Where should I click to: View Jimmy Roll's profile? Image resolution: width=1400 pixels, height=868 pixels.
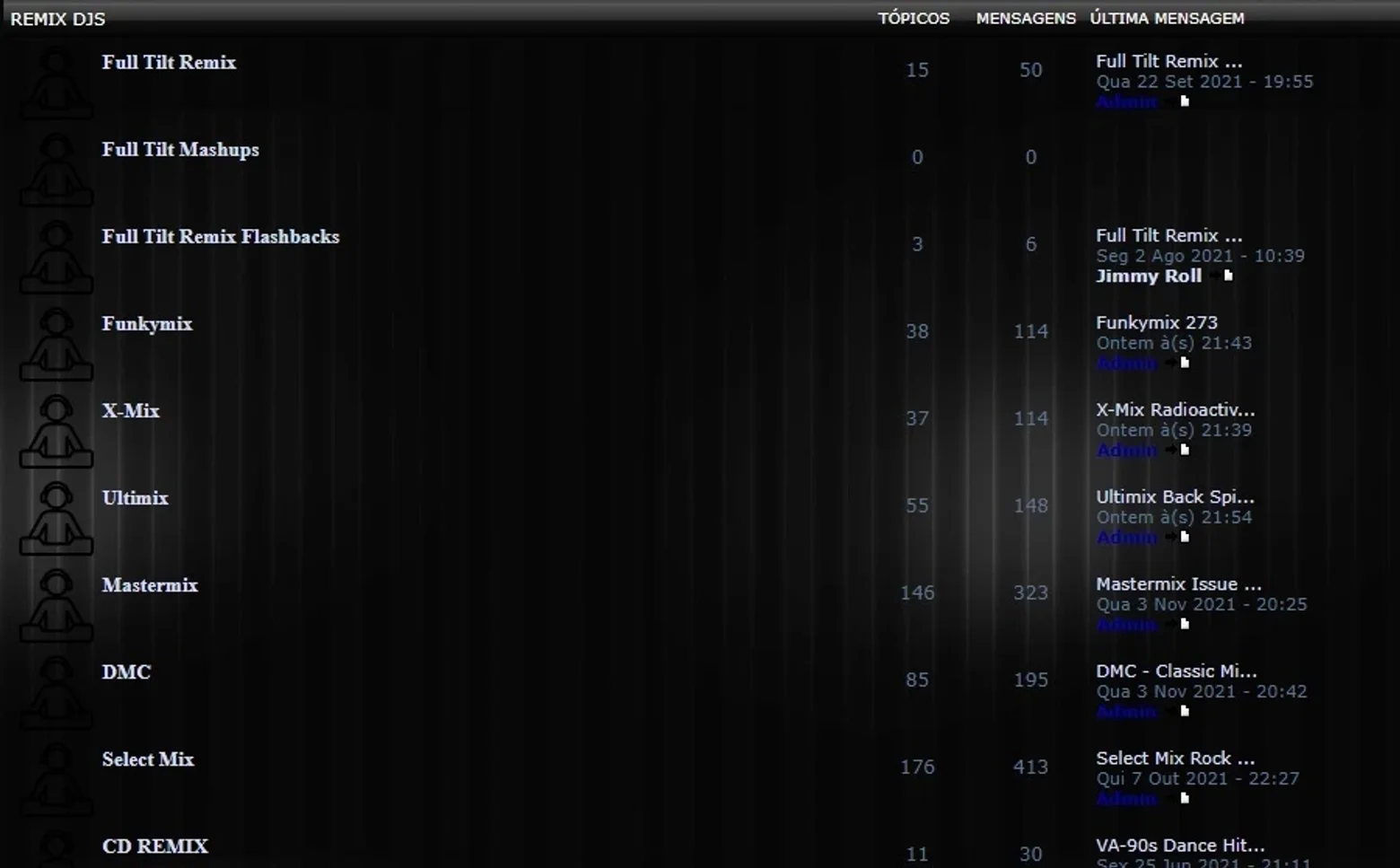tap(1149, 276)
